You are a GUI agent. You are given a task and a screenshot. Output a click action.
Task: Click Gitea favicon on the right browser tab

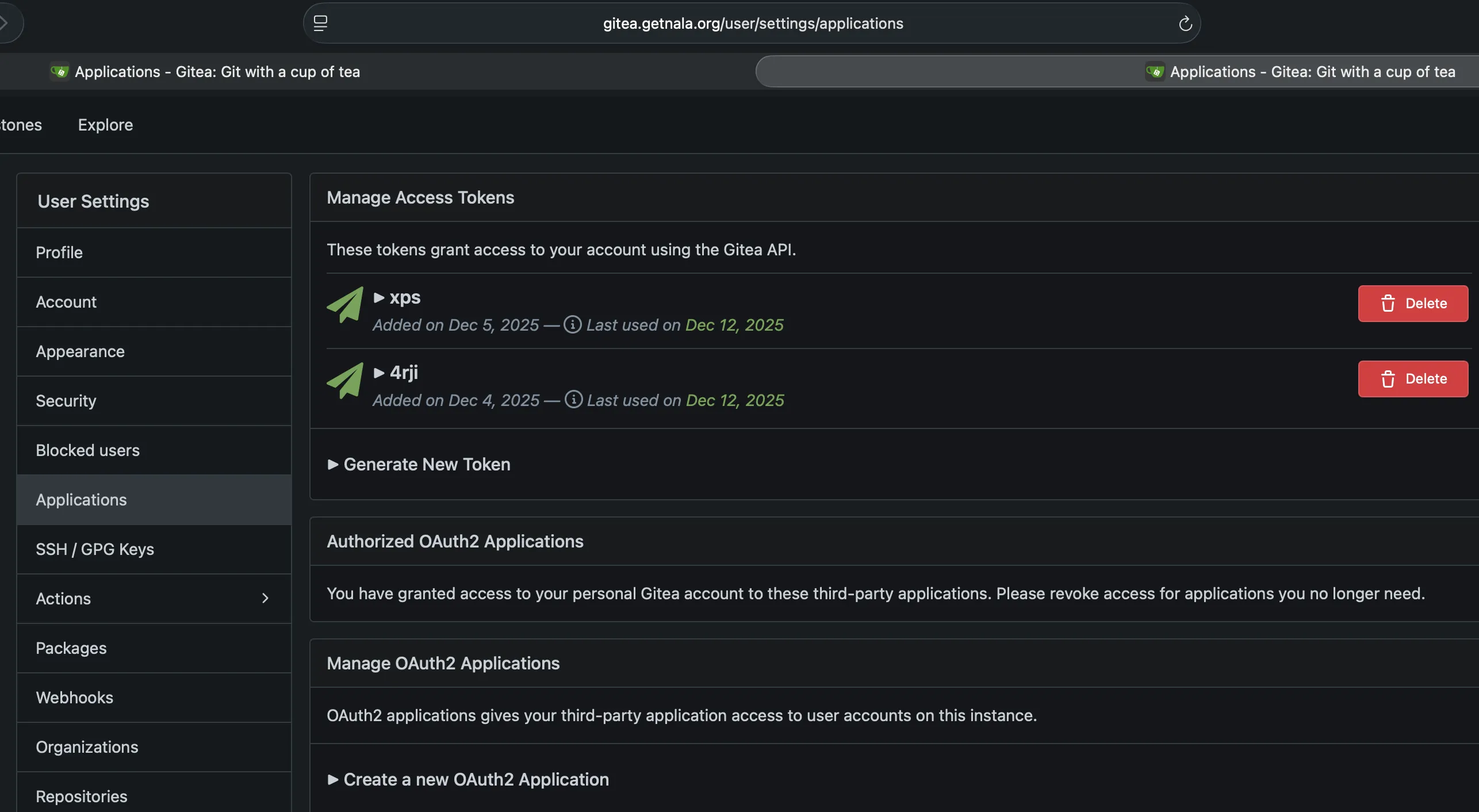pos(1155,72)
